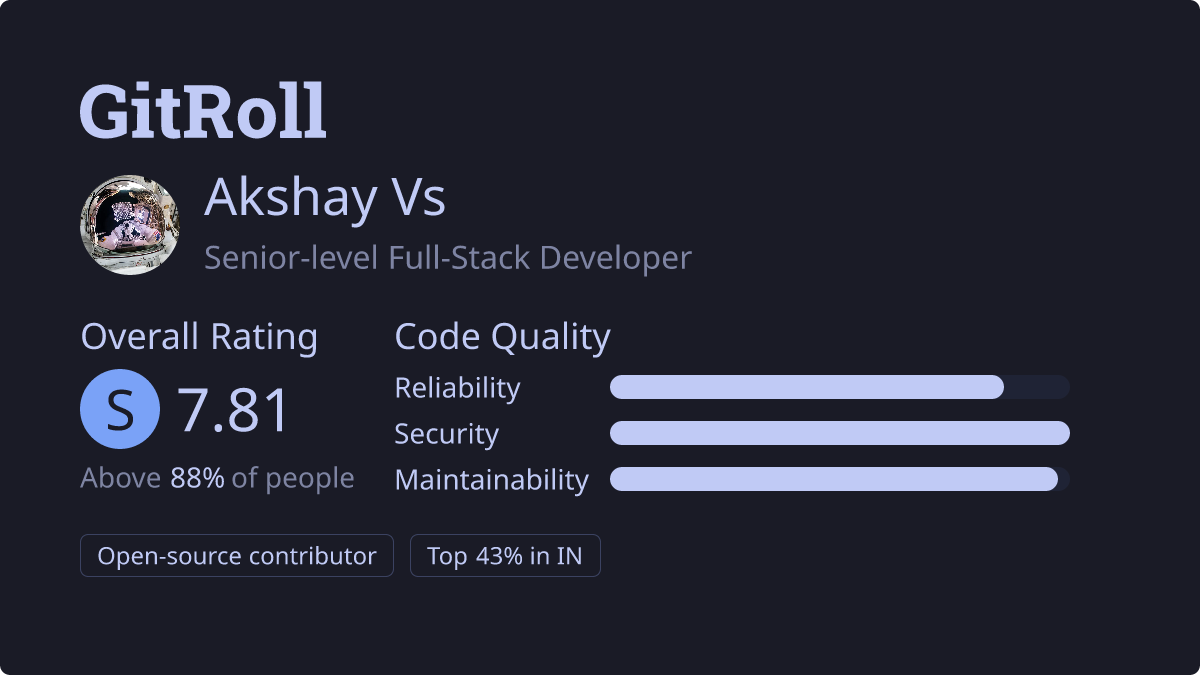Click the blue S rating badge

[x=120, y=409]
